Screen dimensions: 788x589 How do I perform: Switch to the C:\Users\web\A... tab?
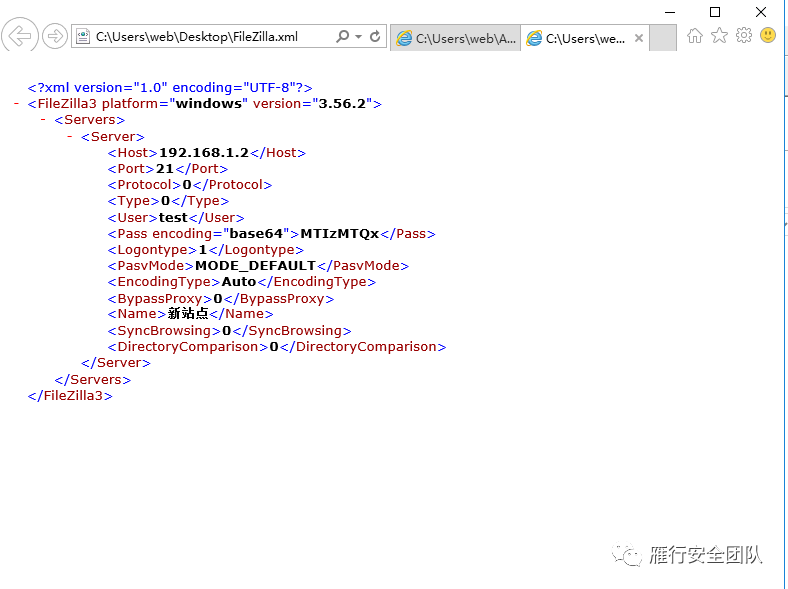(455, 38)
